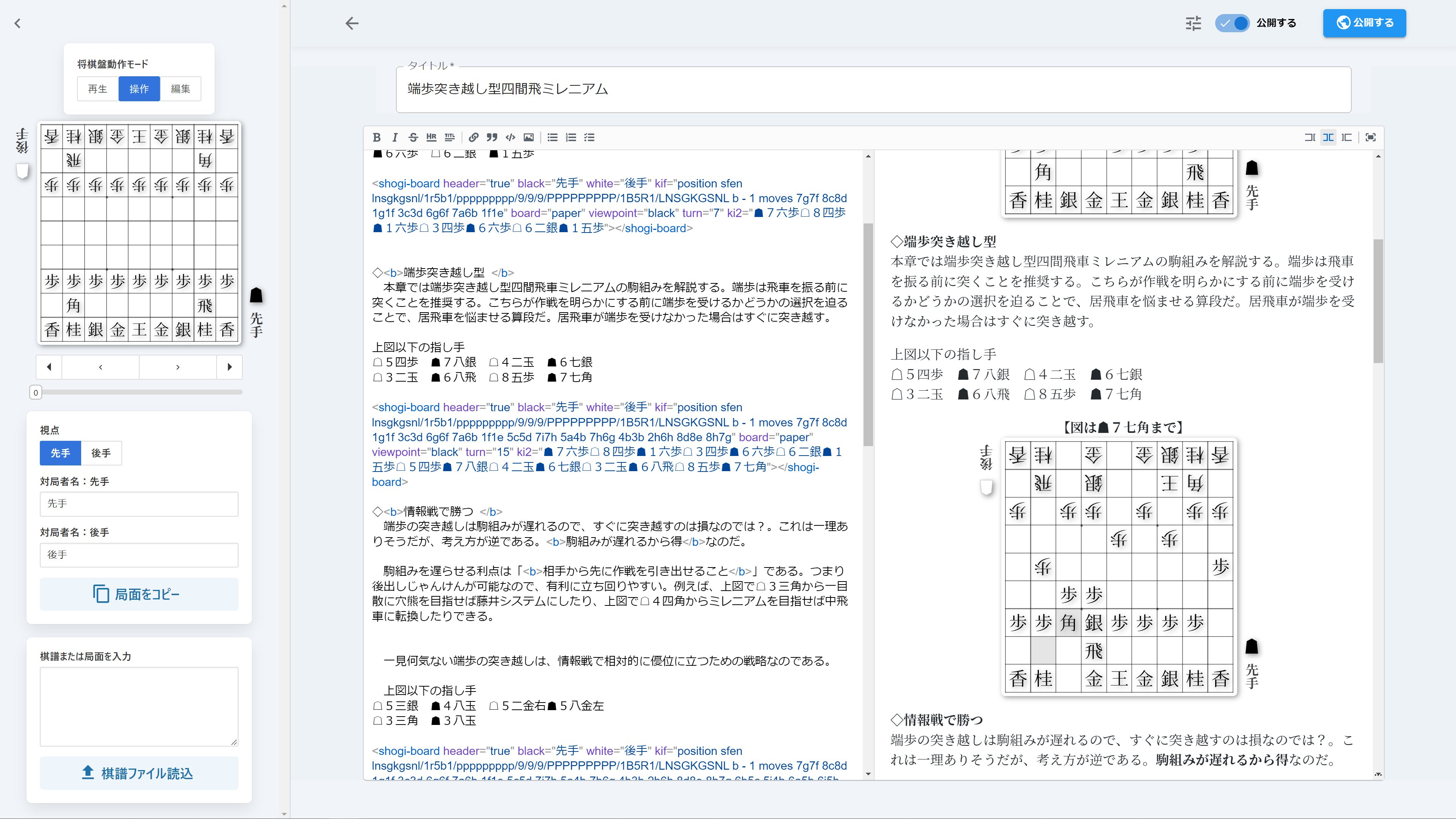Click the 上図以下の指し手 line in preview

(x=943, y=354)
